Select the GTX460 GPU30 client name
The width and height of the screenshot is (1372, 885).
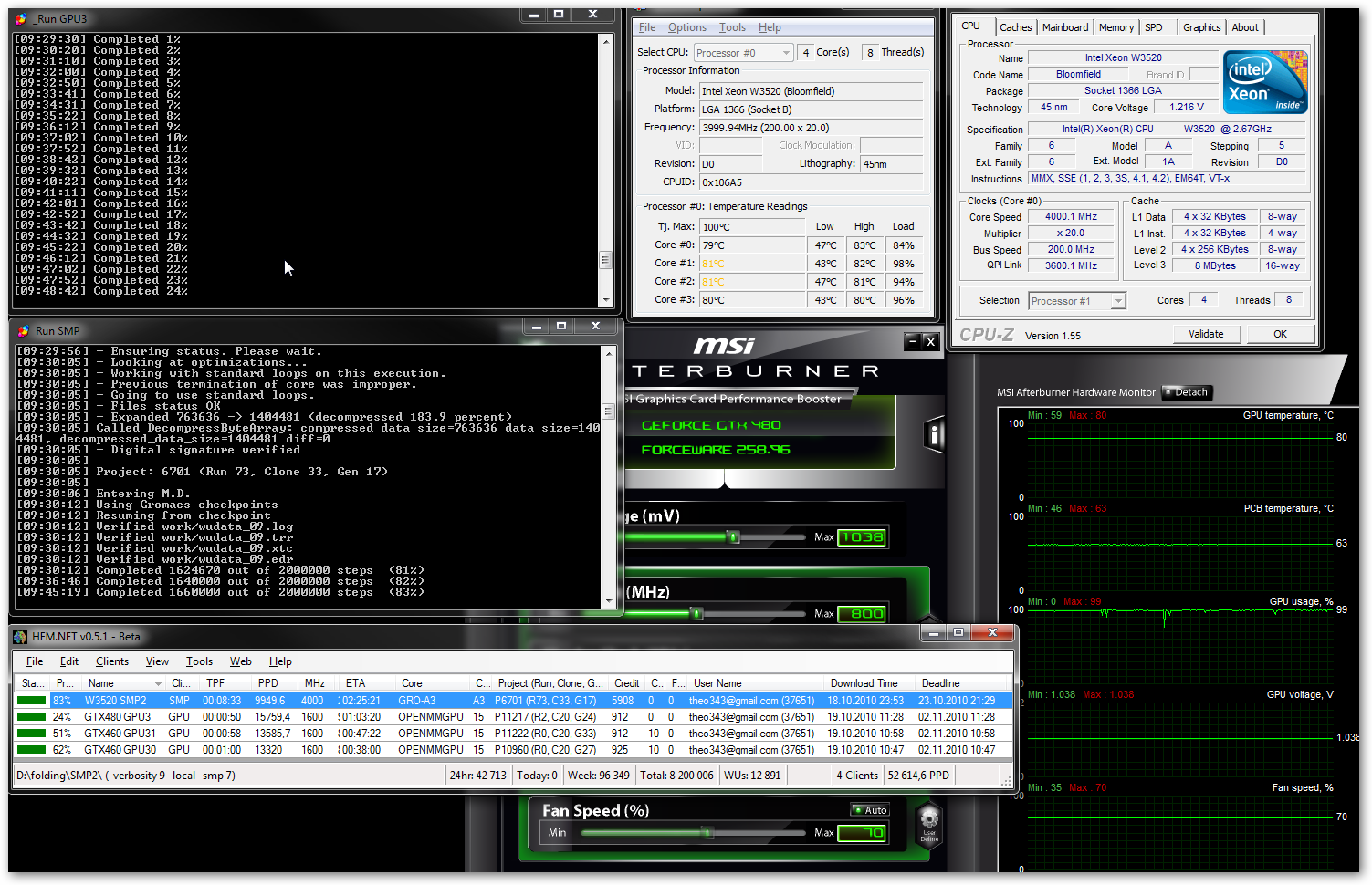tap(120, 750)
